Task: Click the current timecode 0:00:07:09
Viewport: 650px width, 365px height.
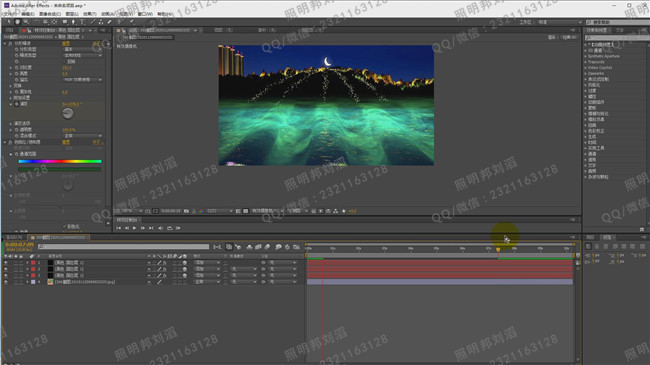Action: [x=19, y=245]
